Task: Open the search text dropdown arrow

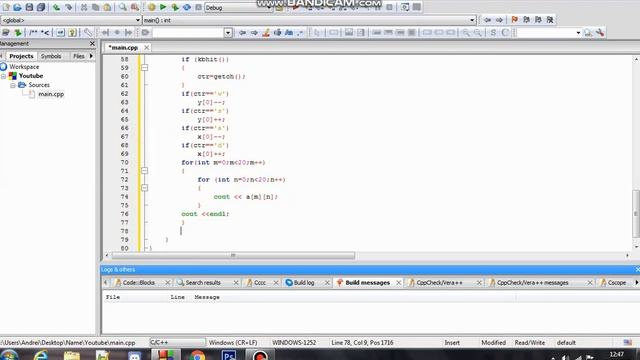Action: (x=228, y=33)
